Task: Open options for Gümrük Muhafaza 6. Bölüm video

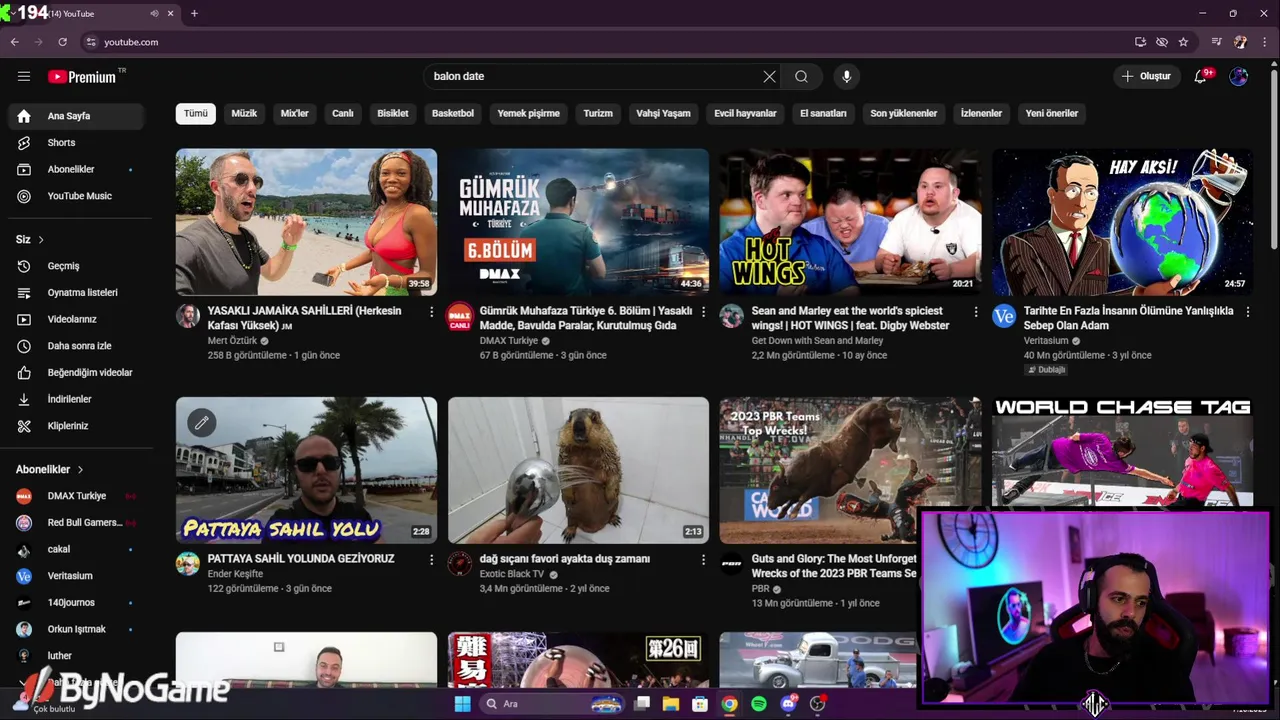Action: (x=703, y=312)
